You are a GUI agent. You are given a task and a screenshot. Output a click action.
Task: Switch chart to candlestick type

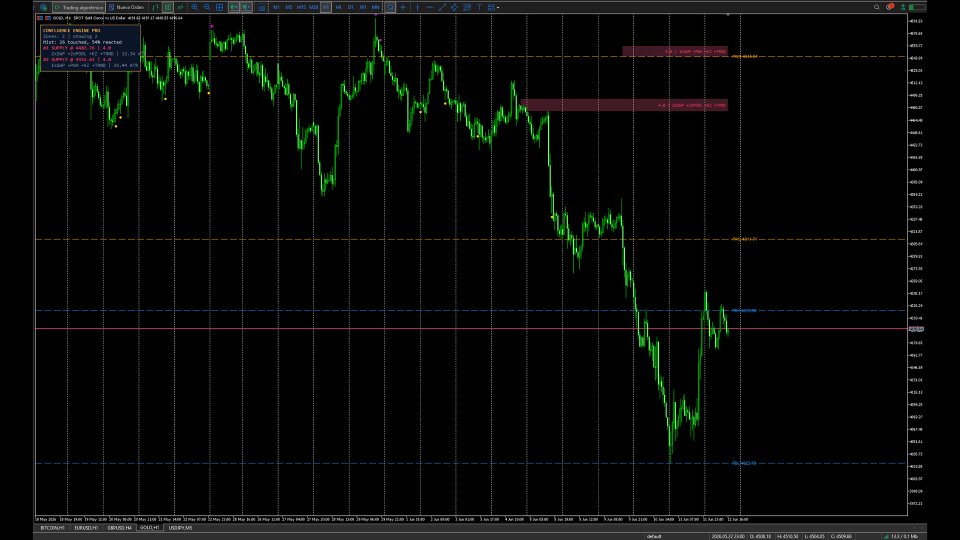click(168, 7)
